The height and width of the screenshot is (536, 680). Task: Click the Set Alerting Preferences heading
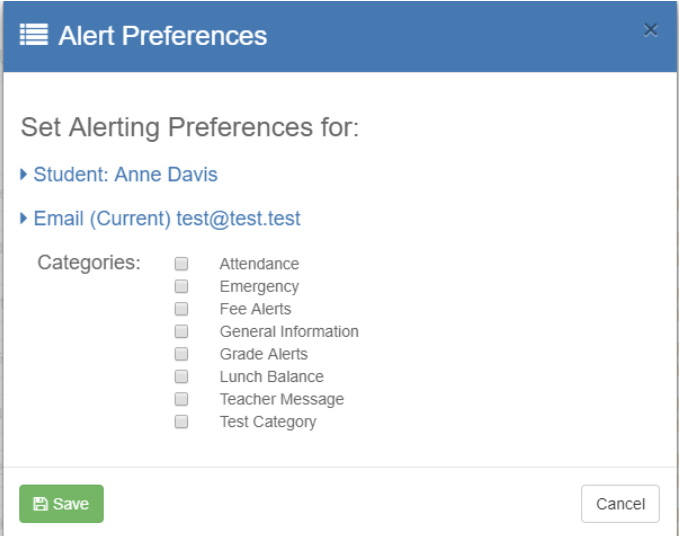[190, 128]
